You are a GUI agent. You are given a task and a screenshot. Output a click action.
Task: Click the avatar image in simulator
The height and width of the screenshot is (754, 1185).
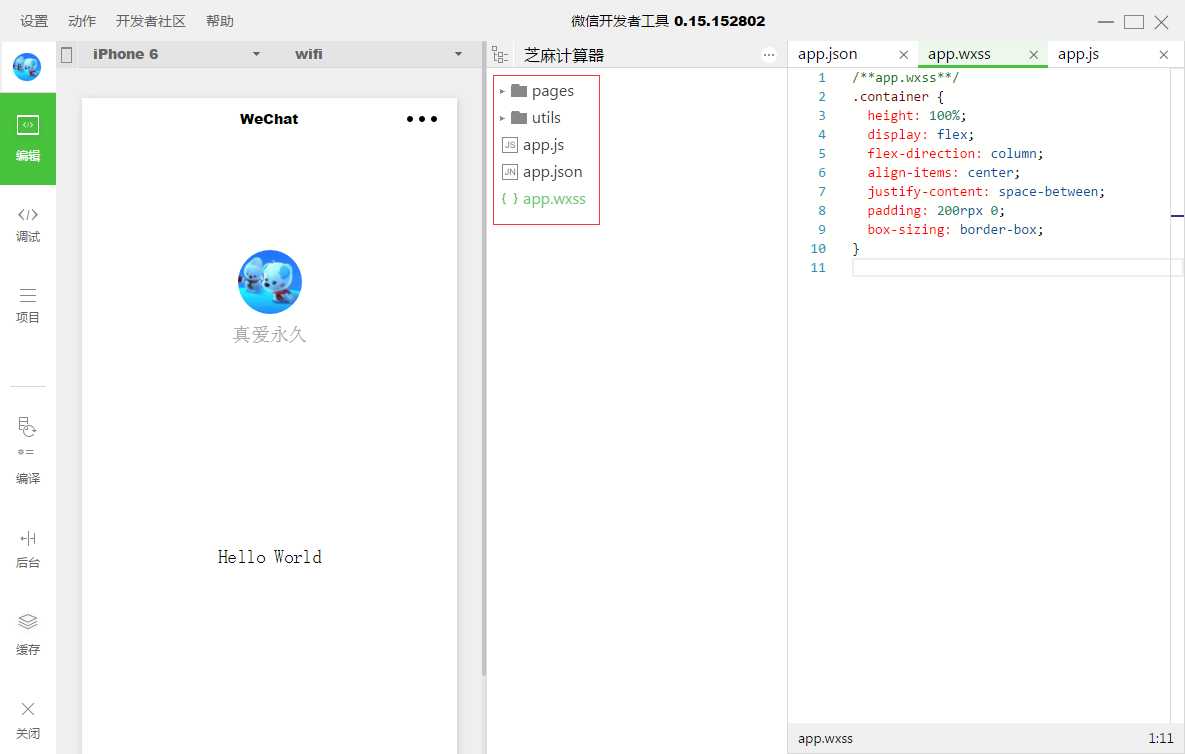(270, 282)
